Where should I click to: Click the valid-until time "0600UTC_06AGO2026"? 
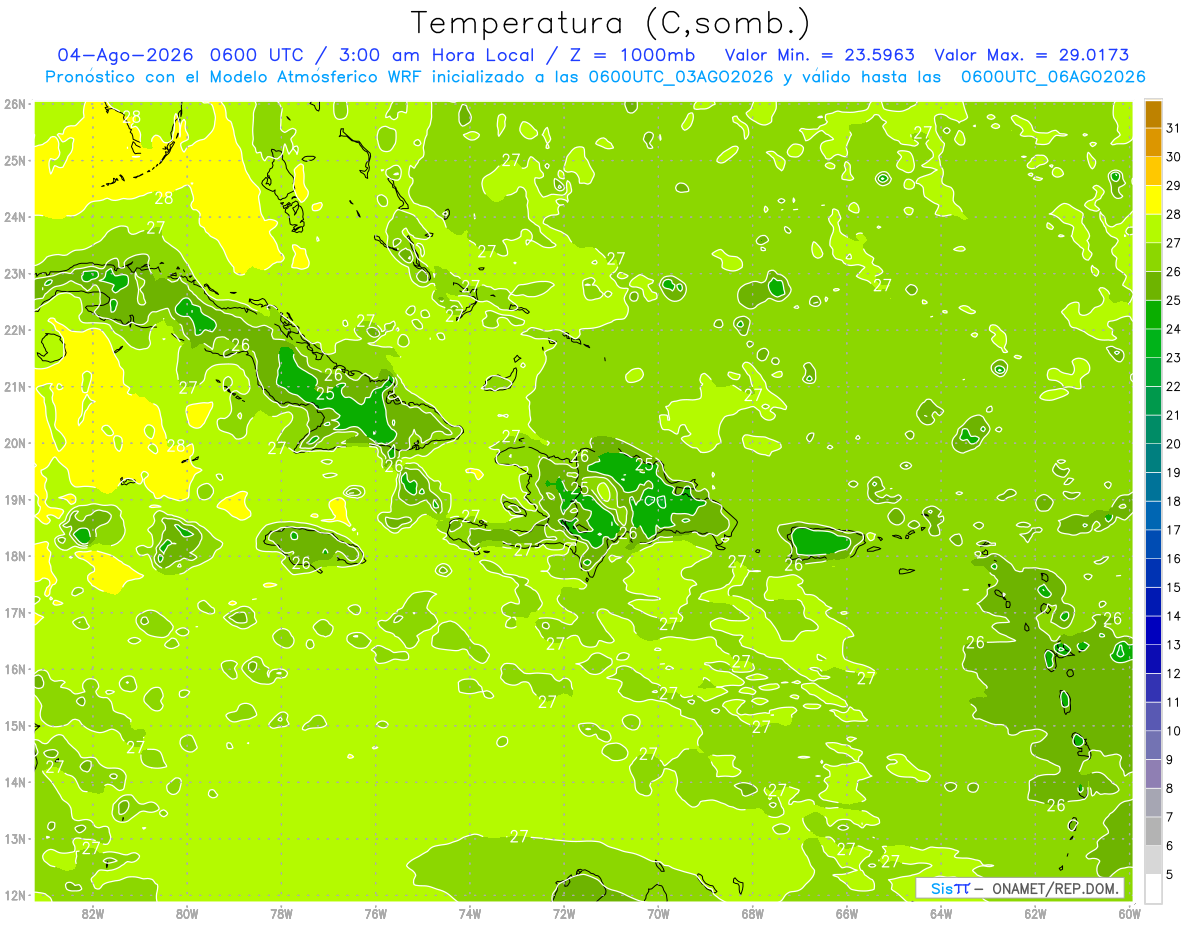coord(1052,77)
